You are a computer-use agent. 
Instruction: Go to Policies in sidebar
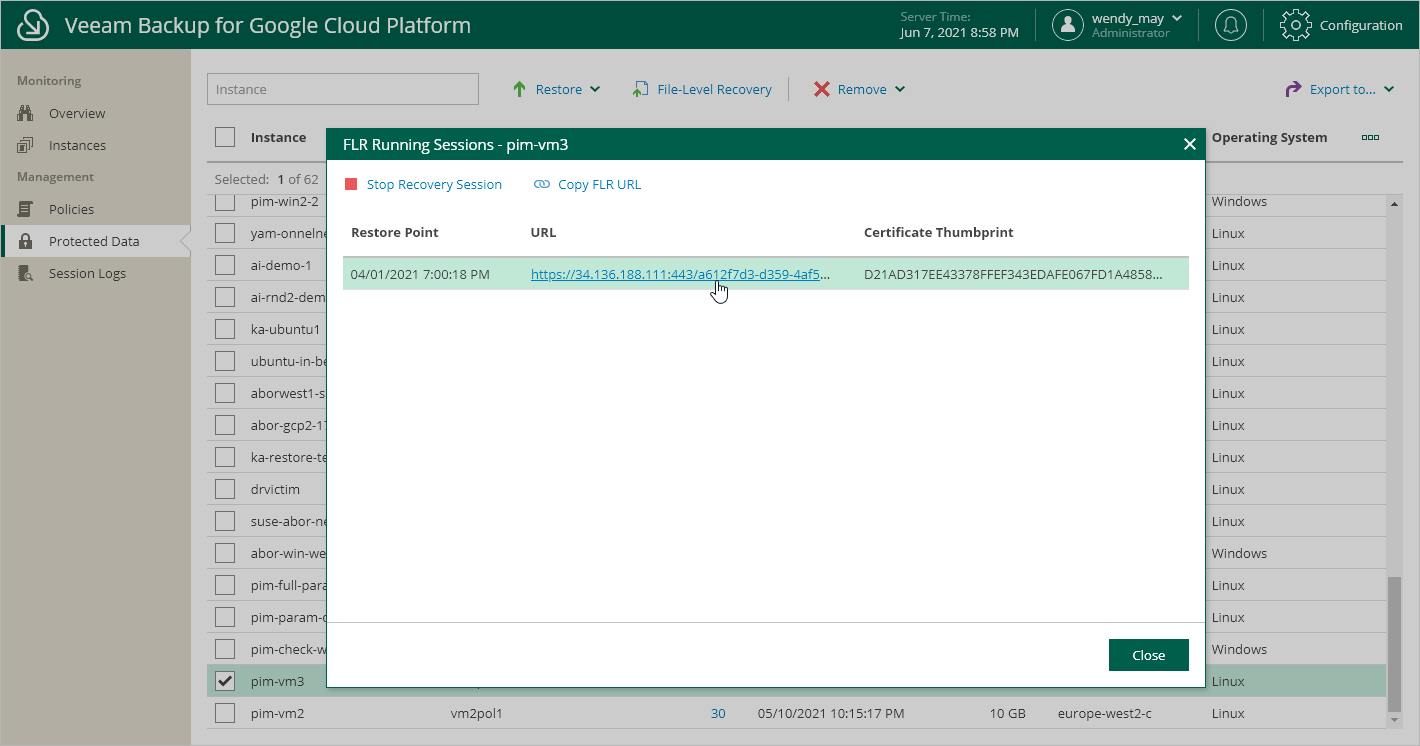coord(71,209)
